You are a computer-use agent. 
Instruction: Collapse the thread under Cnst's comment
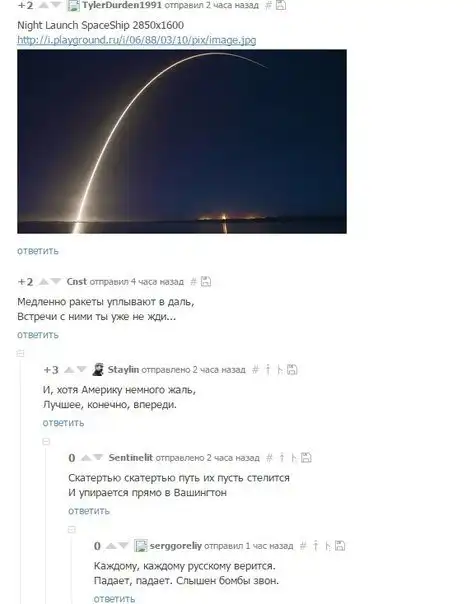(21, 353)
